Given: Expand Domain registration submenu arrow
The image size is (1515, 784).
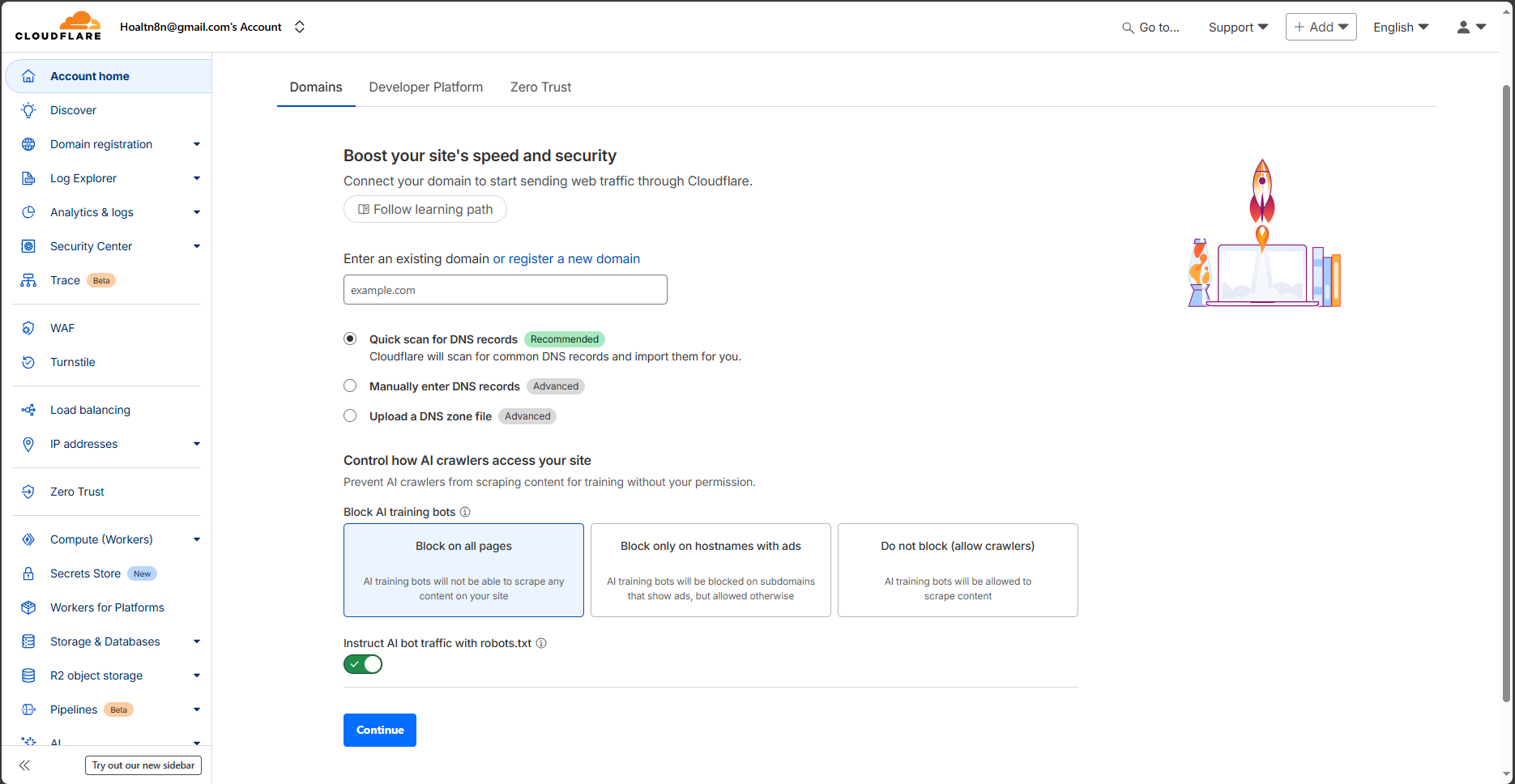Looking at the screenshot, I should (196, 144).
